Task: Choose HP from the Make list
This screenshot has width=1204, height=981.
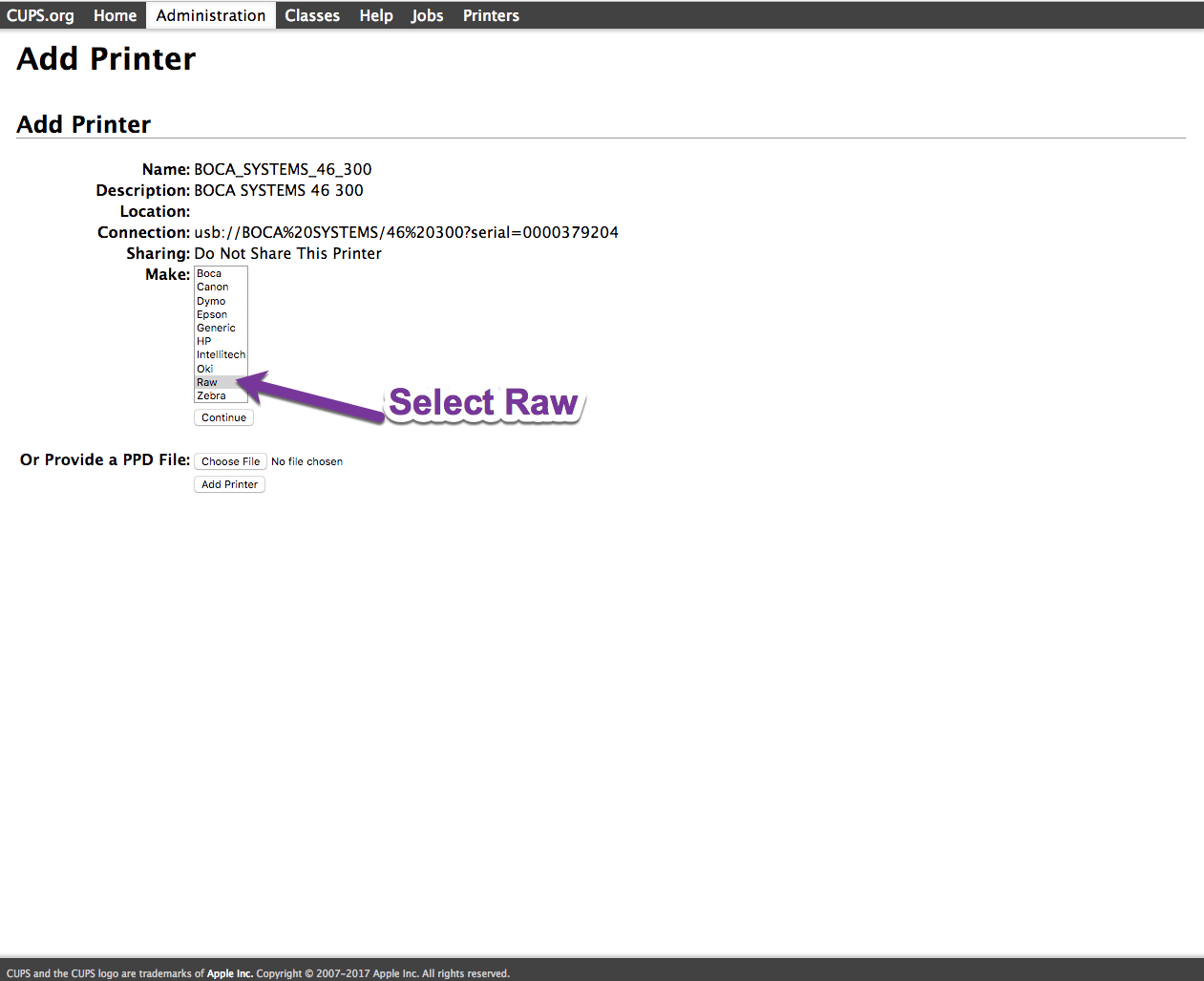Action: (221, 341)
